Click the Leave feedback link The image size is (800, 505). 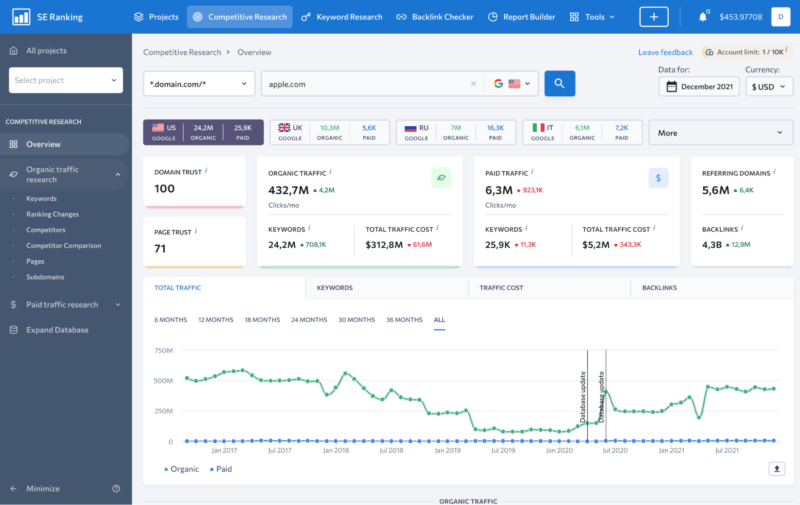(x=665, y=52)
